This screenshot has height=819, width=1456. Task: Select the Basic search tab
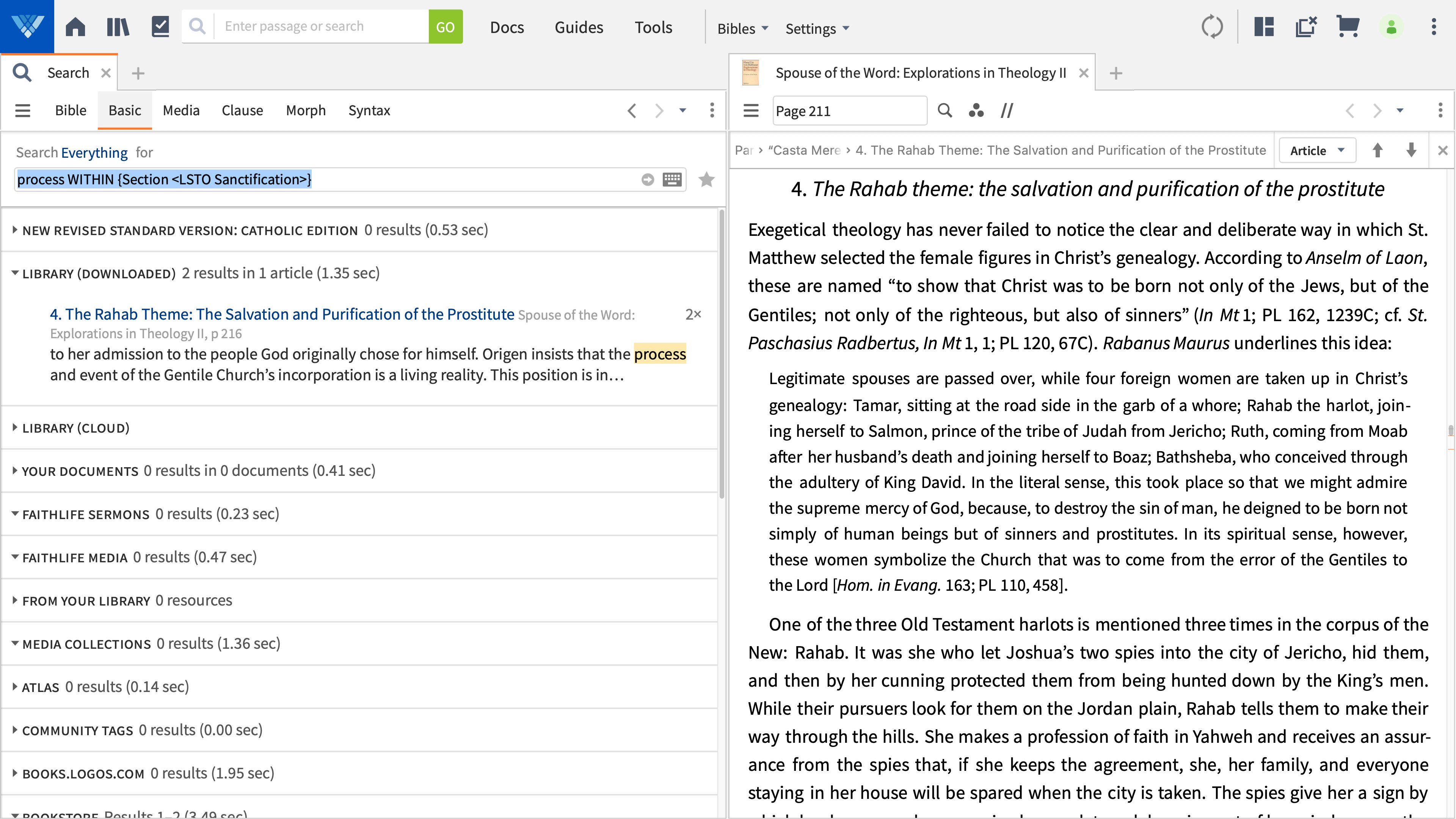coord(125,110)
